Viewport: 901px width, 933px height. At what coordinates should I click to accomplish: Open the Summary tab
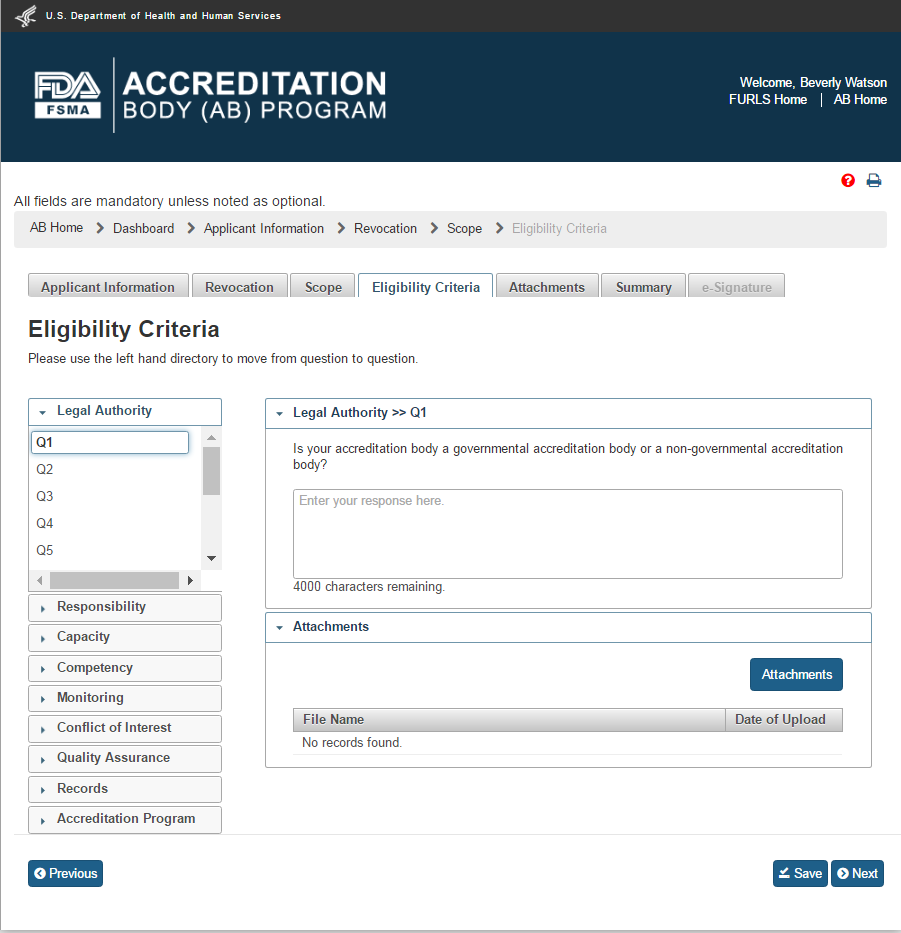point(643,287)
